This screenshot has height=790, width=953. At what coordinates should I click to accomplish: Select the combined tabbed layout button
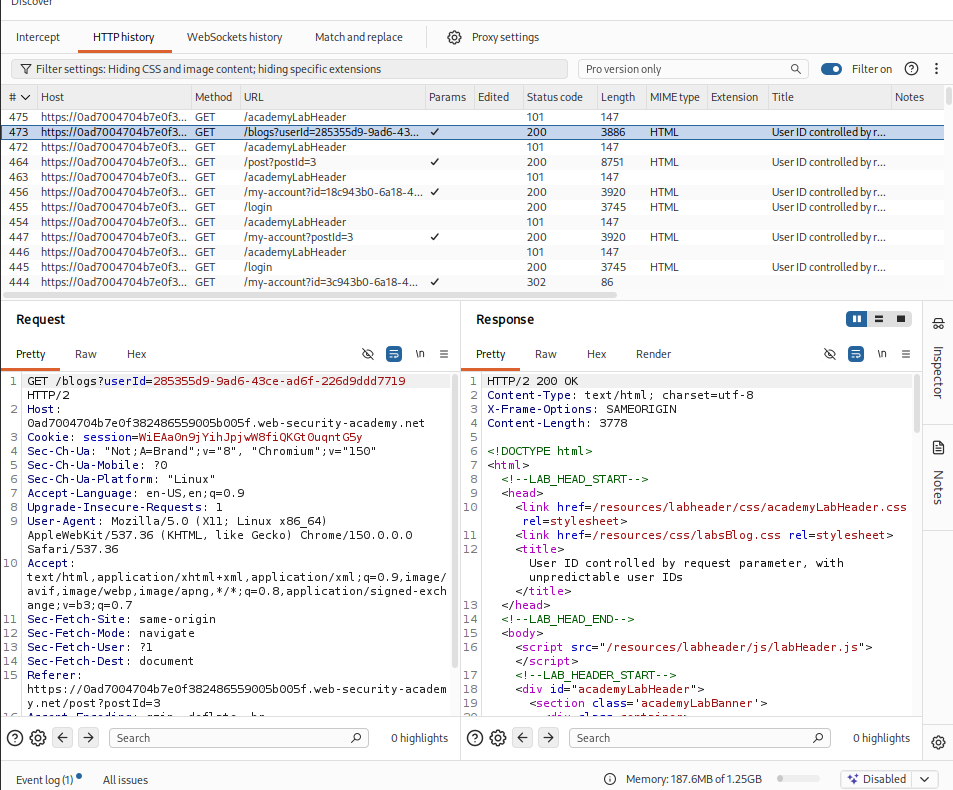point(901,319)
